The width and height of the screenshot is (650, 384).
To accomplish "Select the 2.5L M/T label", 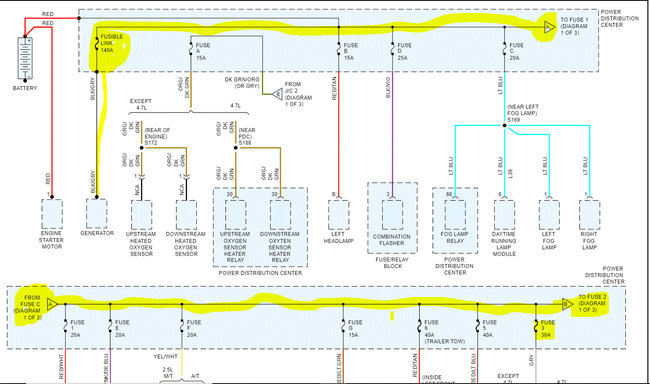I will pyautogui.click(x=168, y=373).
